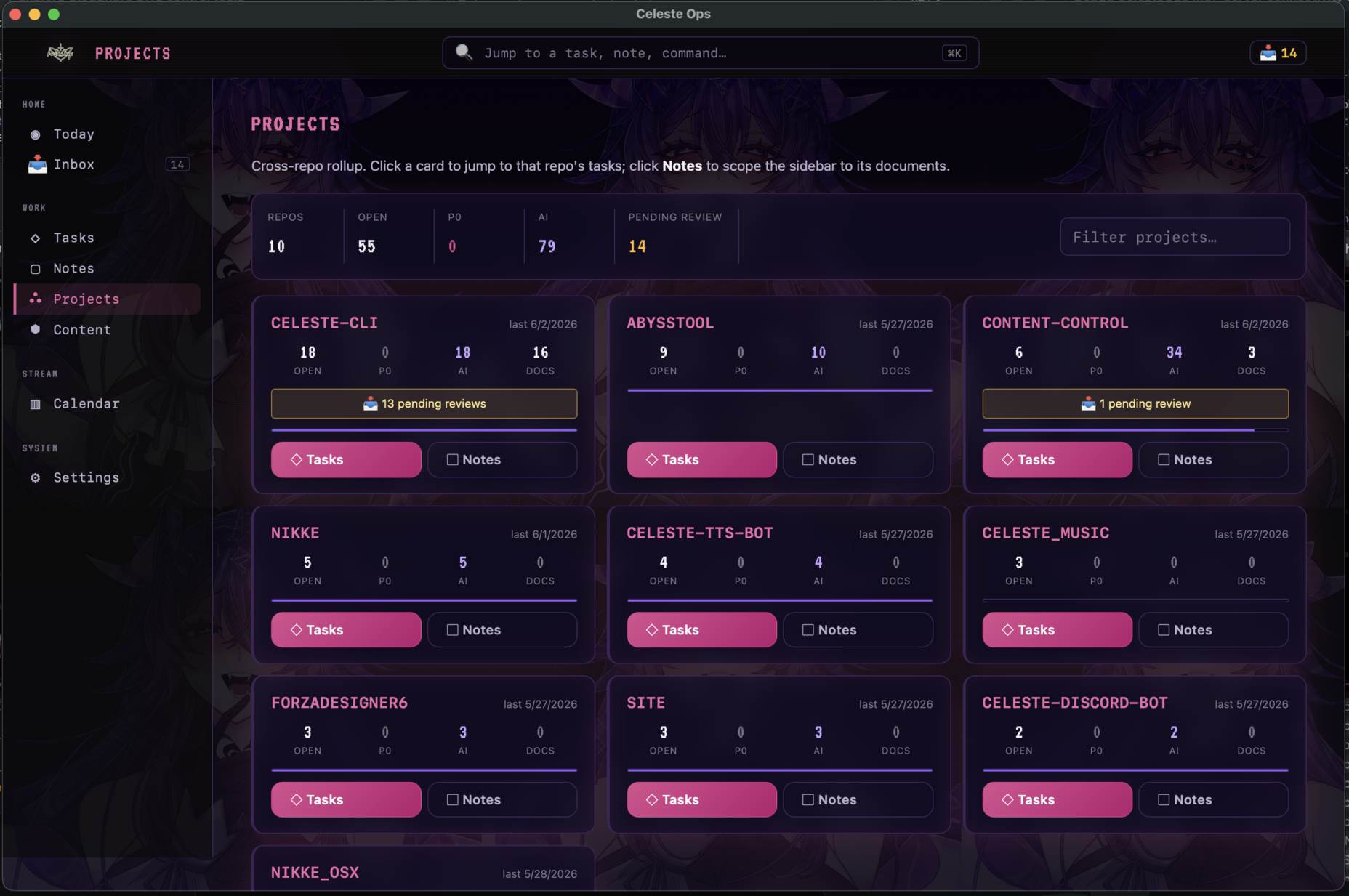Click 1 pending review banner
Image resolution: width=1349 pixels, height=896 pixels.
[x=1135, y=403]
